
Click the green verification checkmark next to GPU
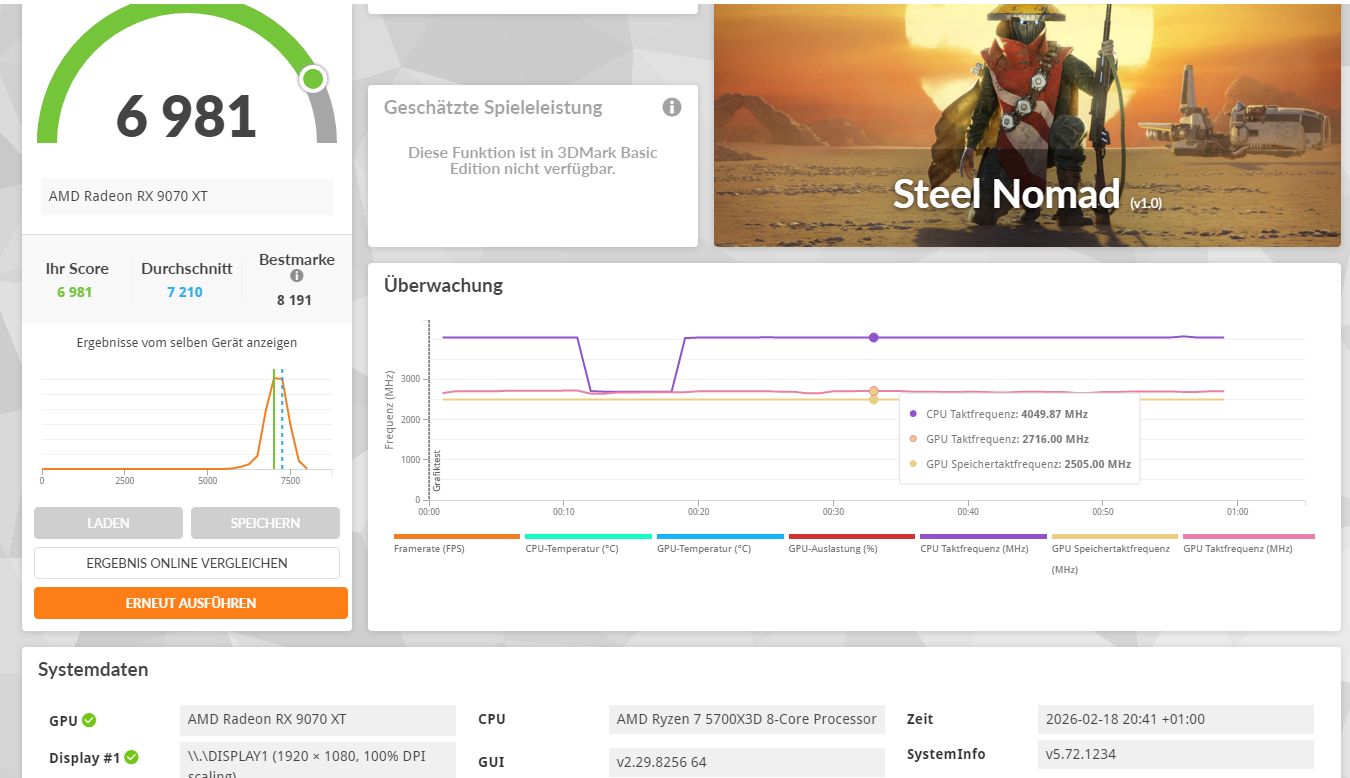[x=89, y=720]
